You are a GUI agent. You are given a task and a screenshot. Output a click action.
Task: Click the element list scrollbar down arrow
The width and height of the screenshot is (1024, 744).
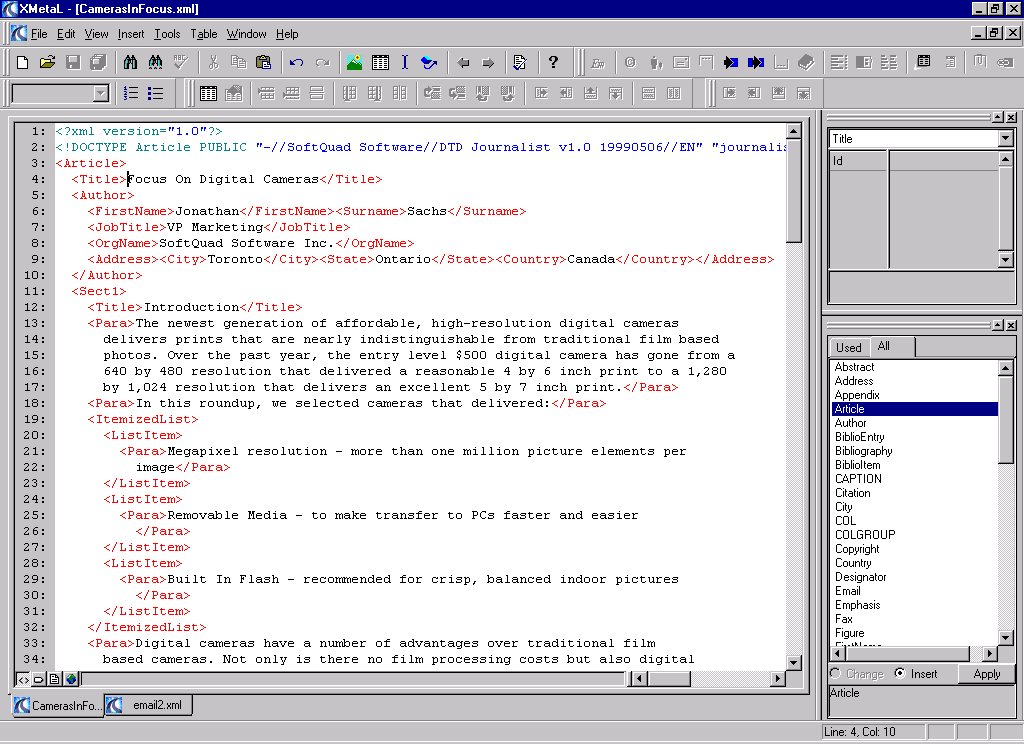(x=1006, y=637)
